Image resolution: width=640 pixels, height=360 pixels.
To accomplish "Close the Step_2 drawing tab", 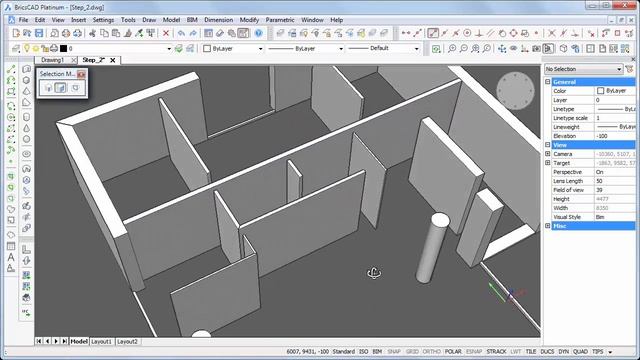I will point(113,60).
